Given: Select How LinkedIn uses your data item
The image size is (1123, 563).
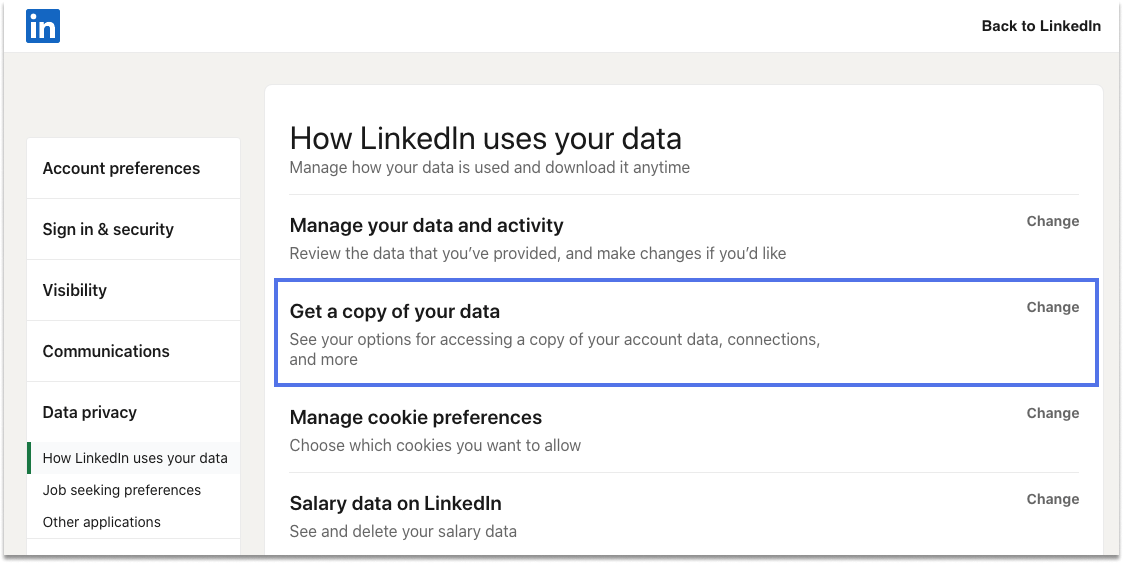Looking at the screenshot, I should [x=135, y=458].
